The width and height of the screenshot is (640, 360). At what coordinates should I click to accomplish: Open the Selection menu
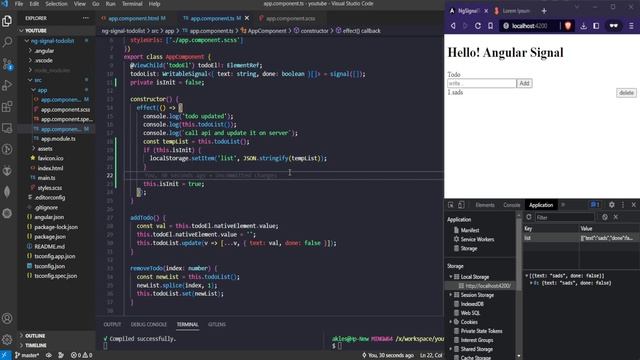[x=56, y=4]
